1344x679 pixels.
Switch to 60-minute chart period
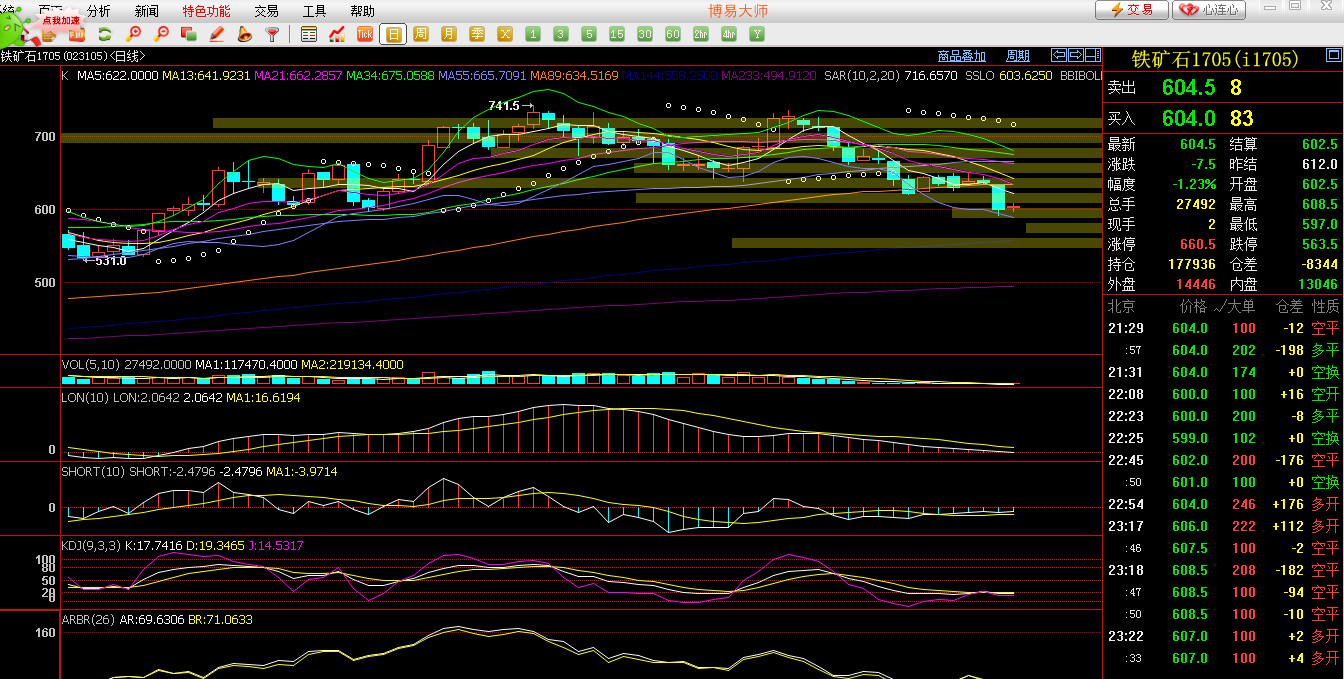tap(673, 34)
